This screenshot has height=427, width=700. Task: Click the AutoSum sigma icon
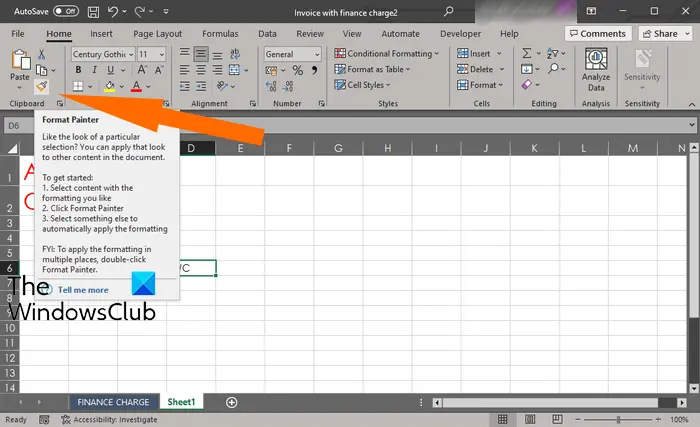(x=527, y=53)
